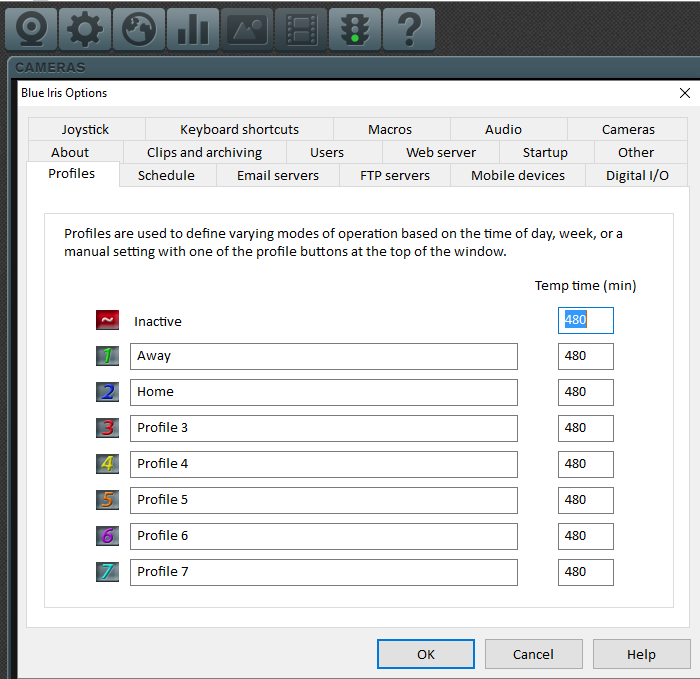Click the Profile 3 temp time field
This screenshot has height=679, width=700.
point(586,428)
